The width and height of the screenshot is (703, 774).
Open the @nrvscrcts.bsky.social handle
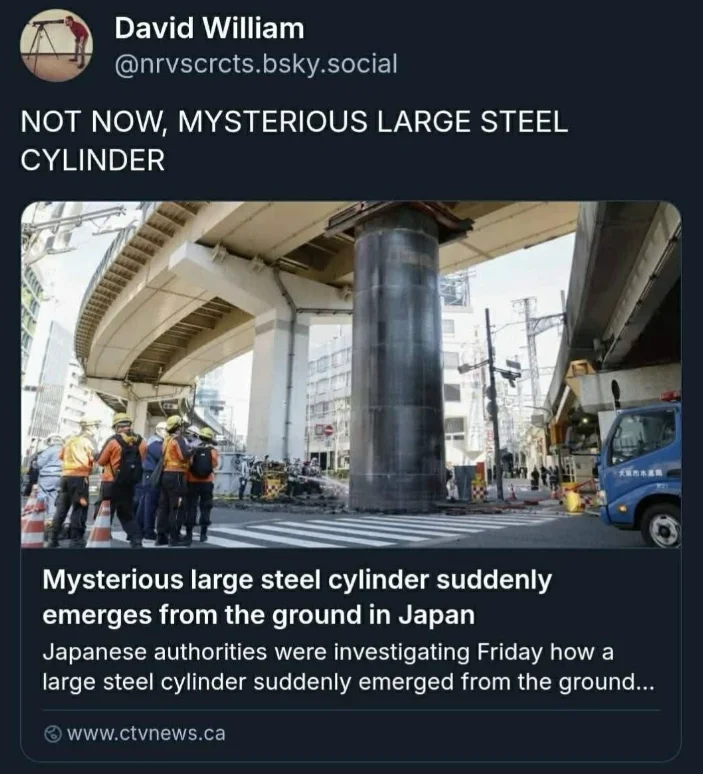tap(256, 64)
